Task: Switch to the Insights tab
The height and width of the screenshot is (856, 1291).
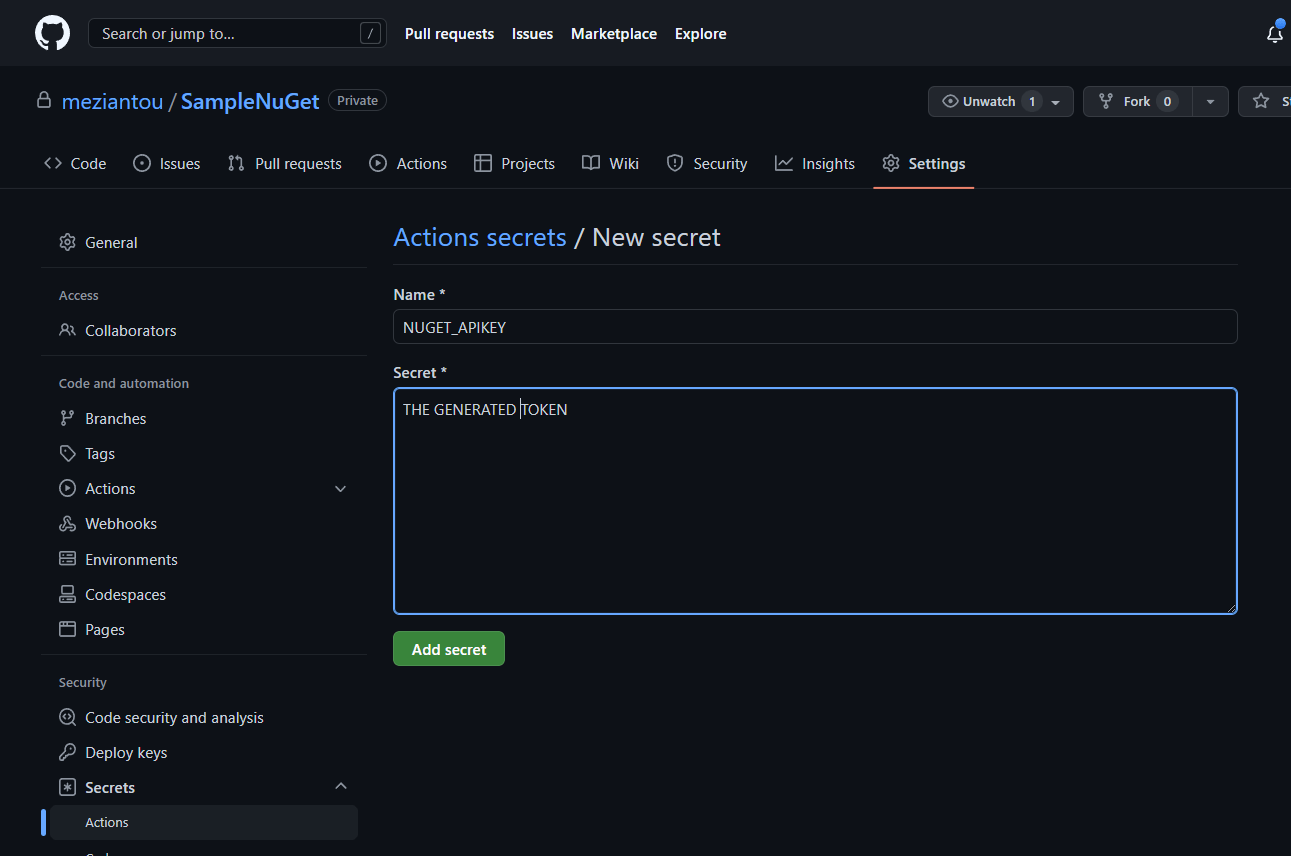Action: point(815,164)
